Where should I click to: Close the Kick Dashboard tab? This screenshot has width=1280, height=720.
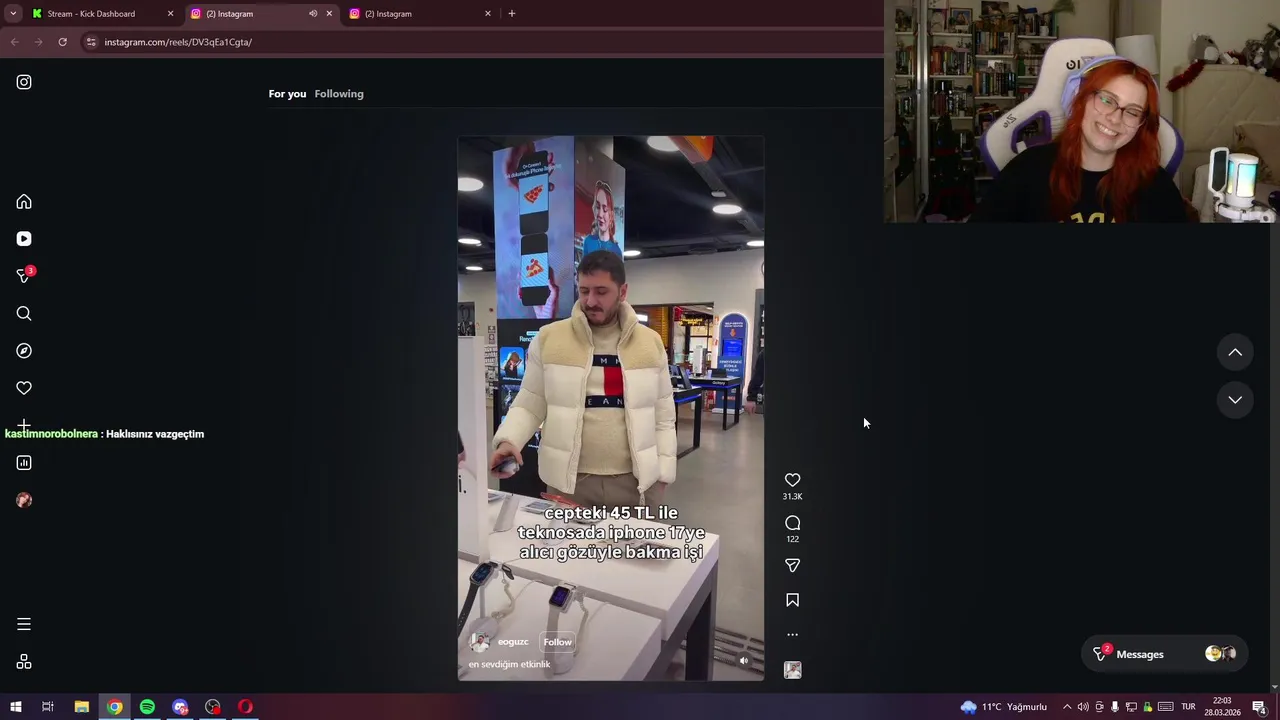[x=170, y=14]
